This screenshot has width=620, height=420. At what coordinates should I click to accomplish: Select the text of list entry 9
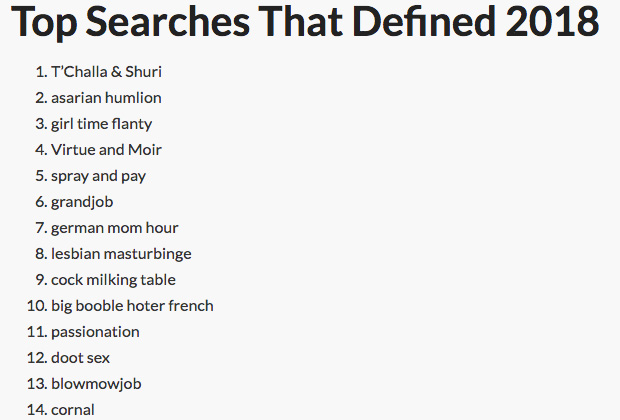pos(113,280)
